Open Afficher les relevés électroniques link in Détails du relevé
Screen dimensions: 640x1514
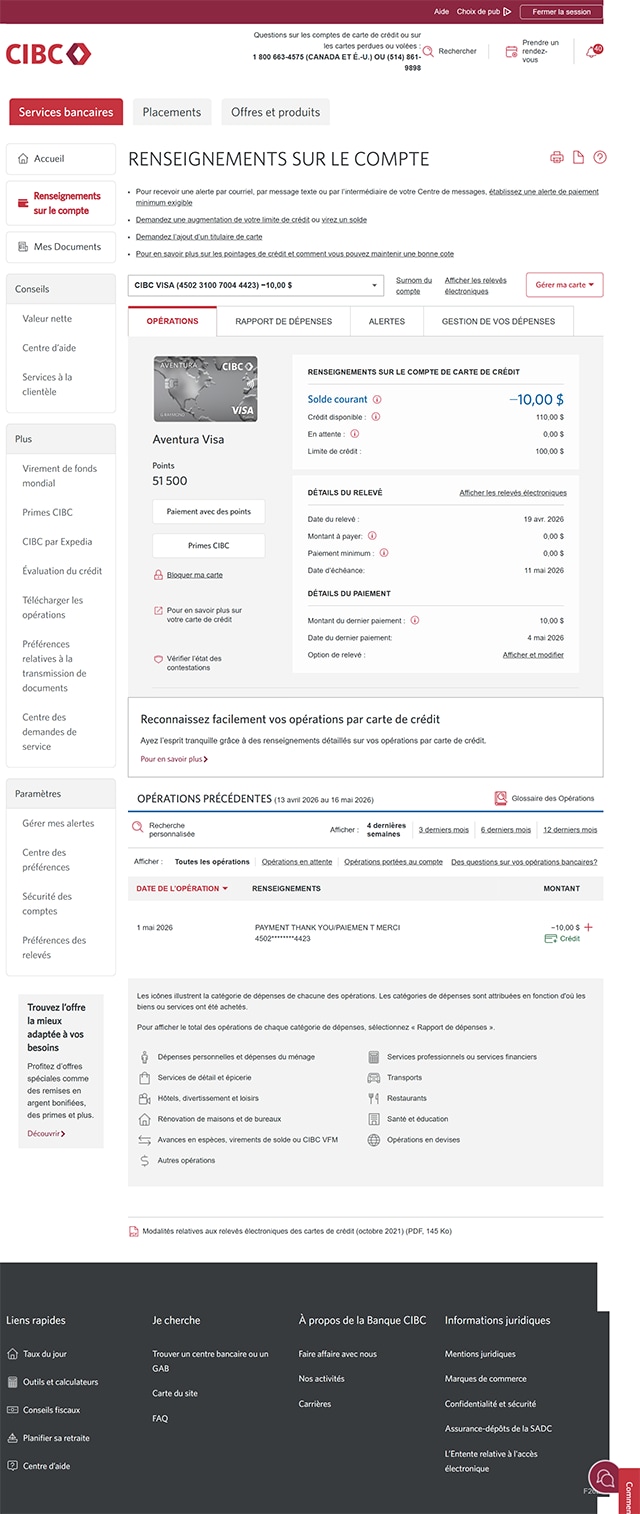(513, 493)
